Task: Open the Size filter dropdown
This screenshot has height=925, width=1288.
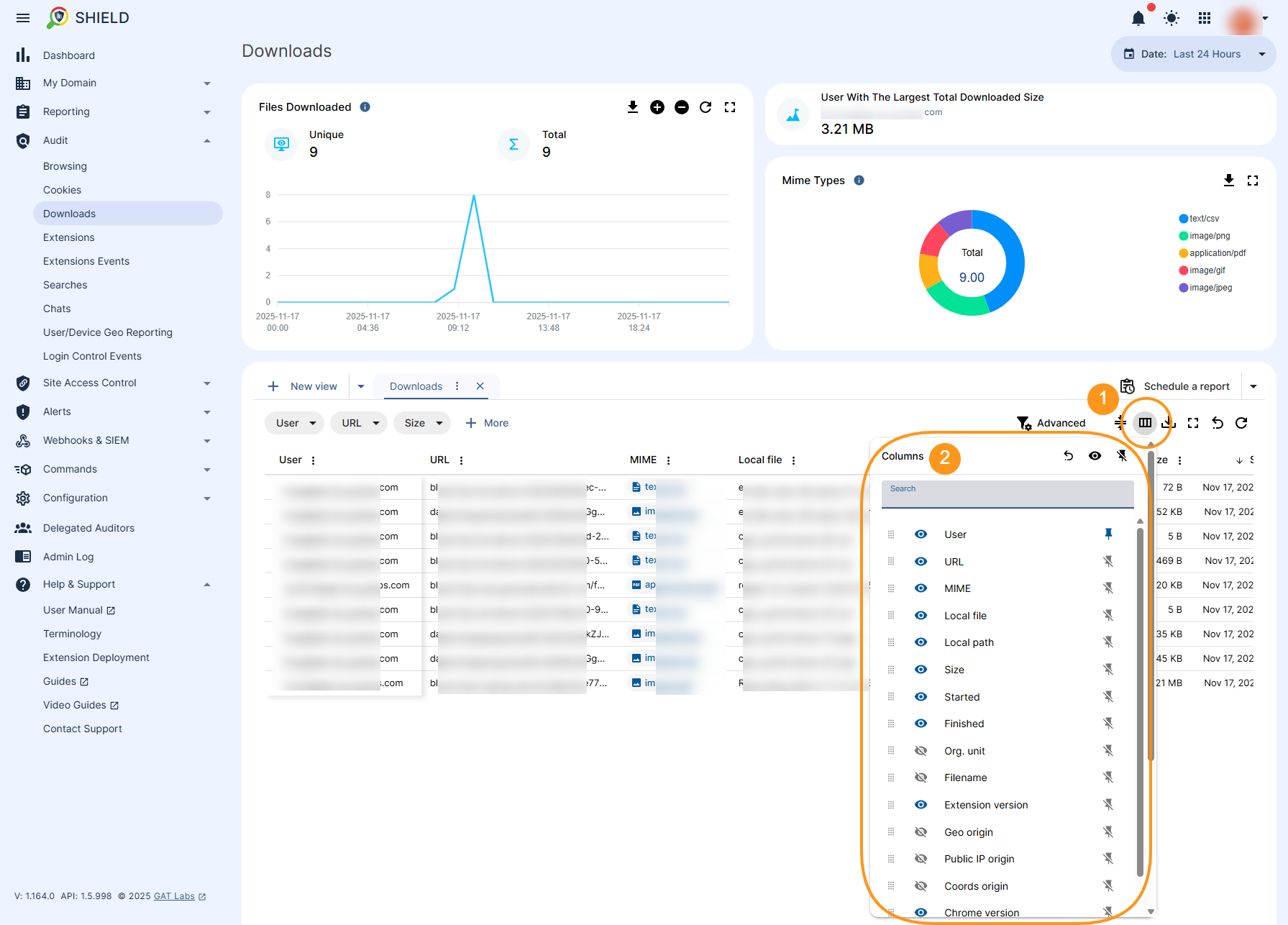Action: click(x=422, y=423)
